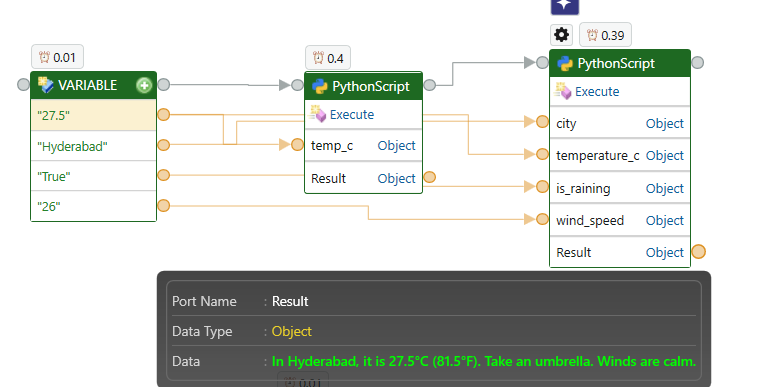Click the orange output port of "26" row
The width and height of the screenshot is (769, 387).
[164, 206]
